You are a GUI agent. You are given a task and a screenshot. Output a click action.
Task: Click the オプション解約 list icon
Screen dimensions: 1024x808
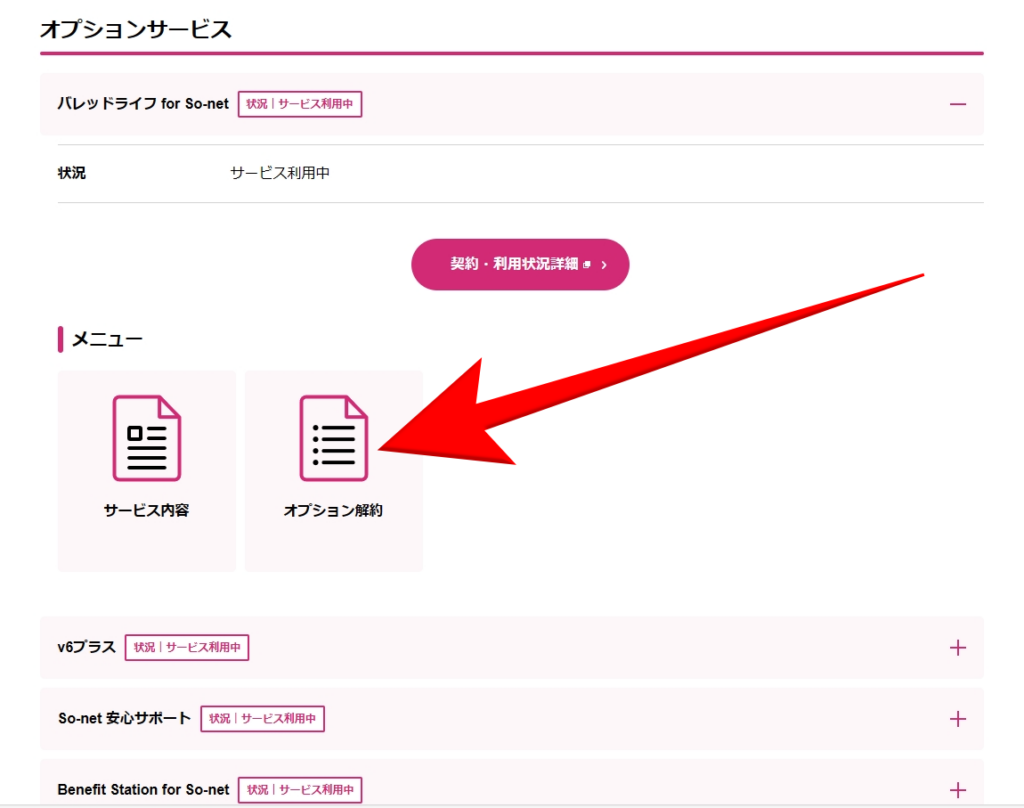(x=334, y=437)
